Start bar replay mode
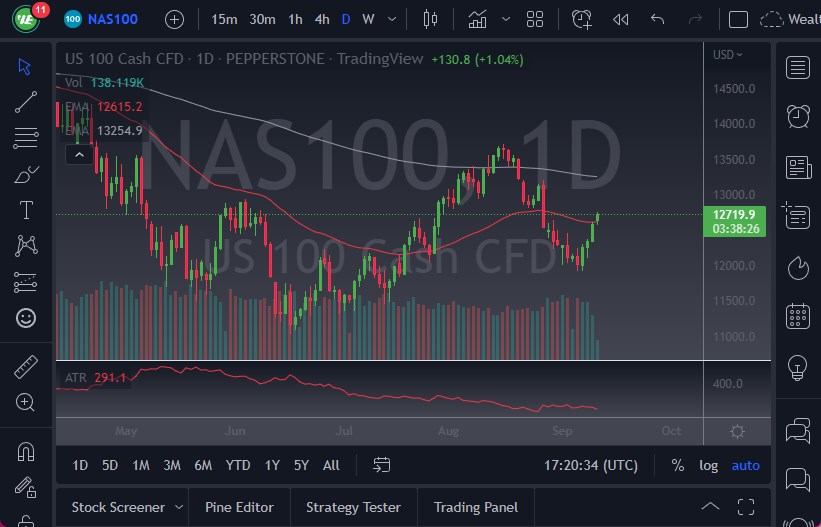The height and width of the screenshot is (527, 821). [620, 20]
